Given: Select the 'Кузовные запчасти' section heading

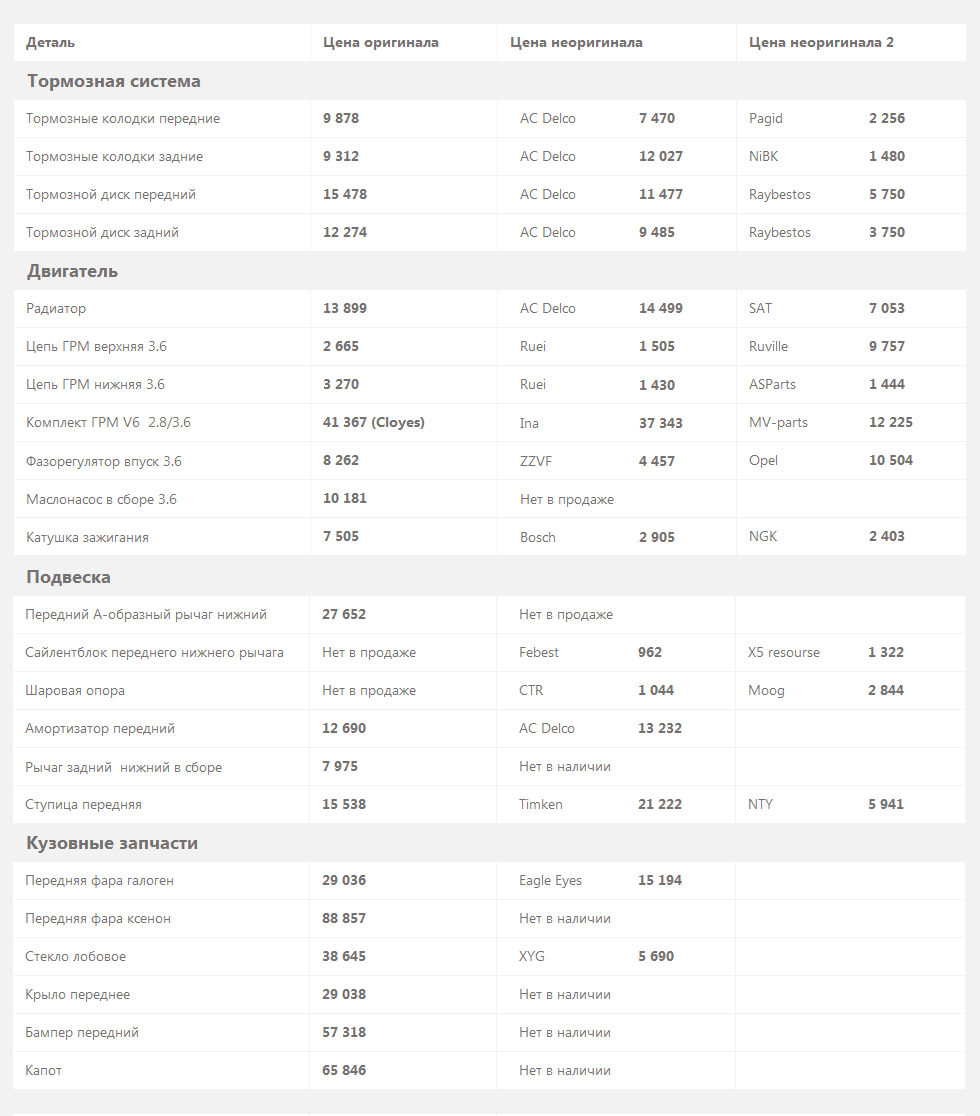Looking at the screenshot, I should [x=112, y=843].
